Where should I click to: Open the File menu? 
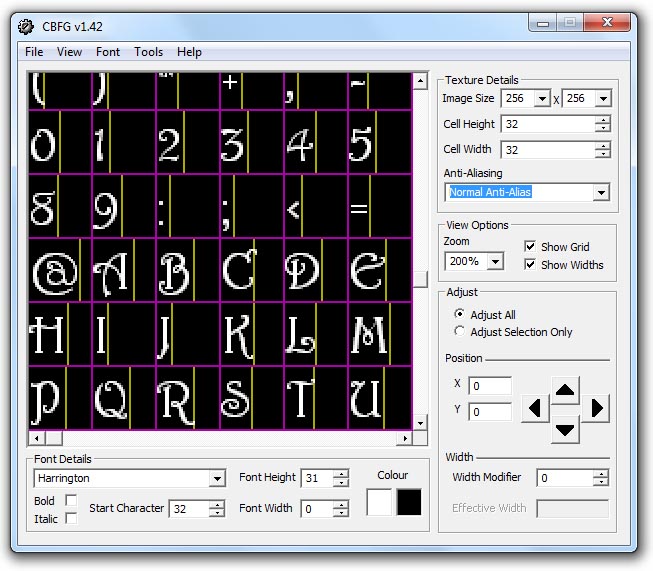pos(34,52)
